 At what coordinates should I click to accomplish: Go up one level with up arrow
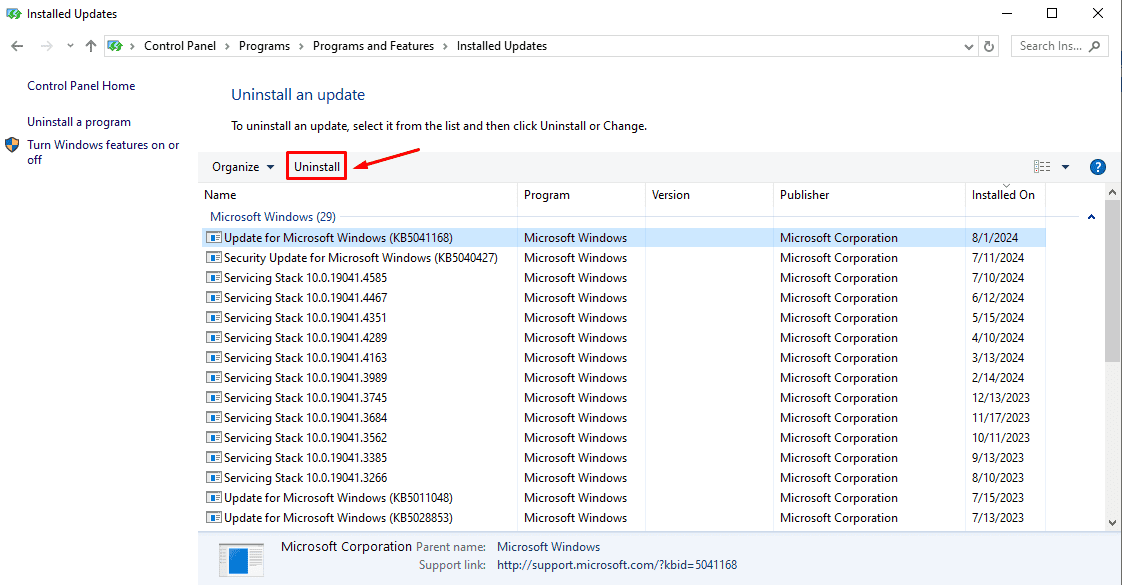[91, 46]
